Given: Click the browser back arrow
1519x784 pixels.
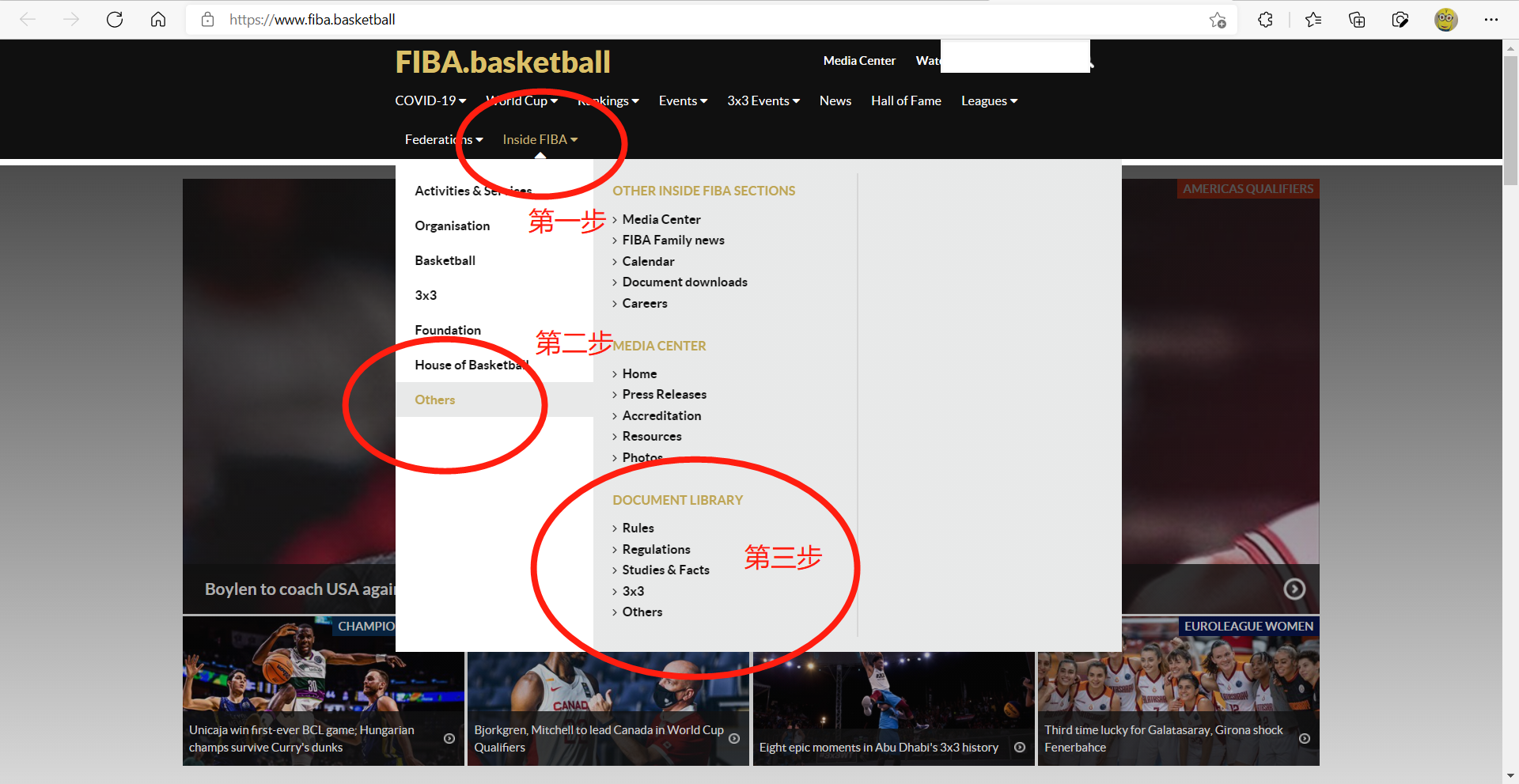Looking at the screenshot, I should (28, 20).
